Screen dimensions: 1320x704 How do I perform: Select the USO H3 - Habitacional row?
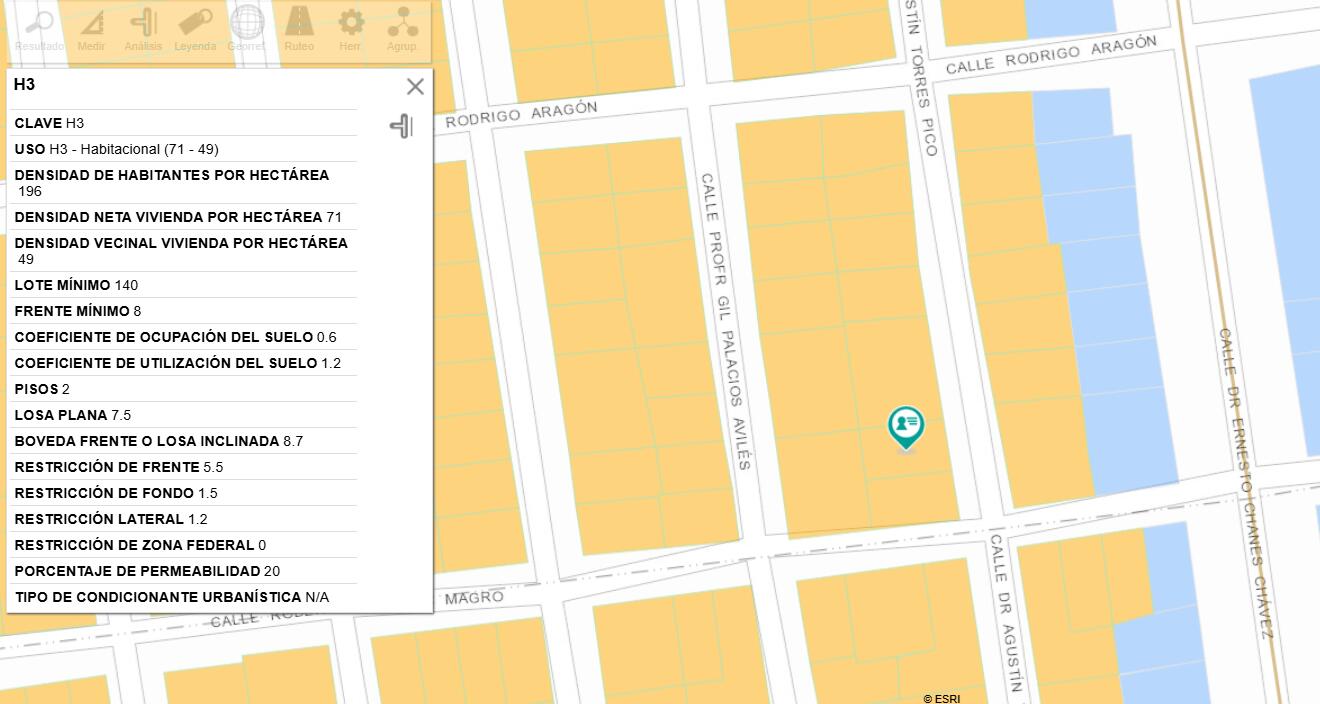point(185,149)
